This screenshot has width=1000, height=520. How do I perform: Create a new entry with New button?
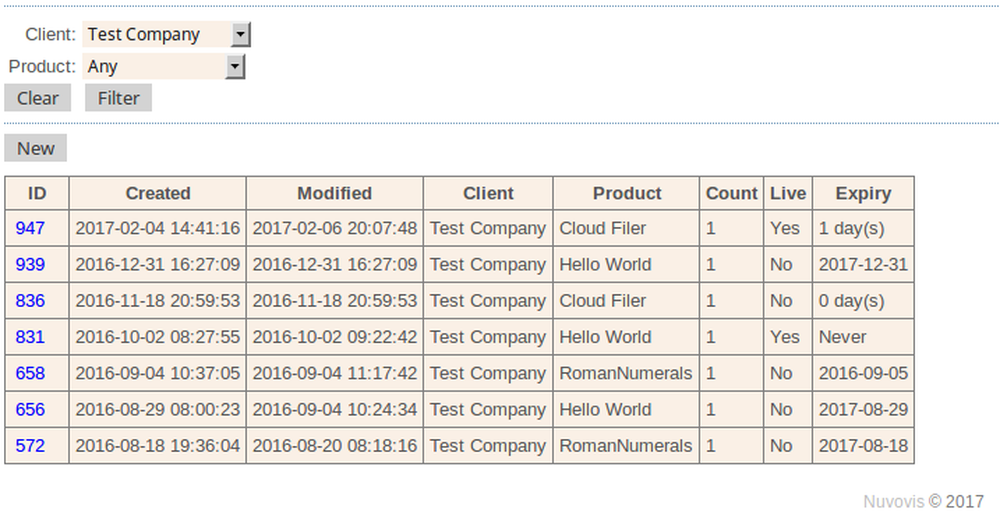tap(36, 148)
